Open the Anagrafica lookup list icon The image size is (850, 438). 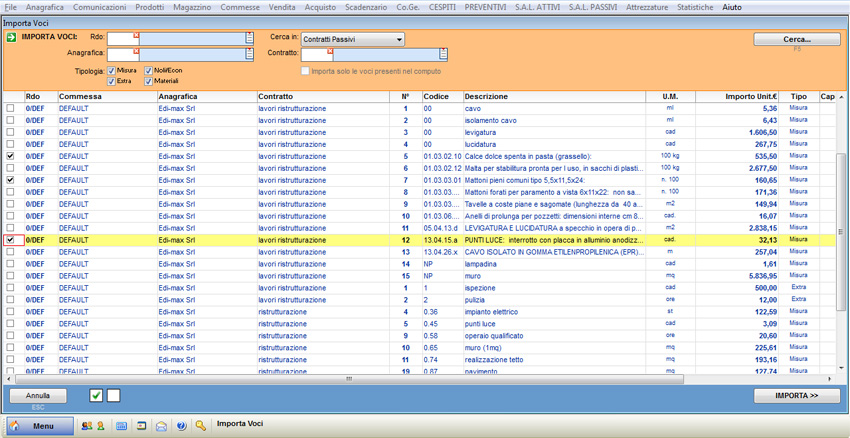click(x=249, y=54)
